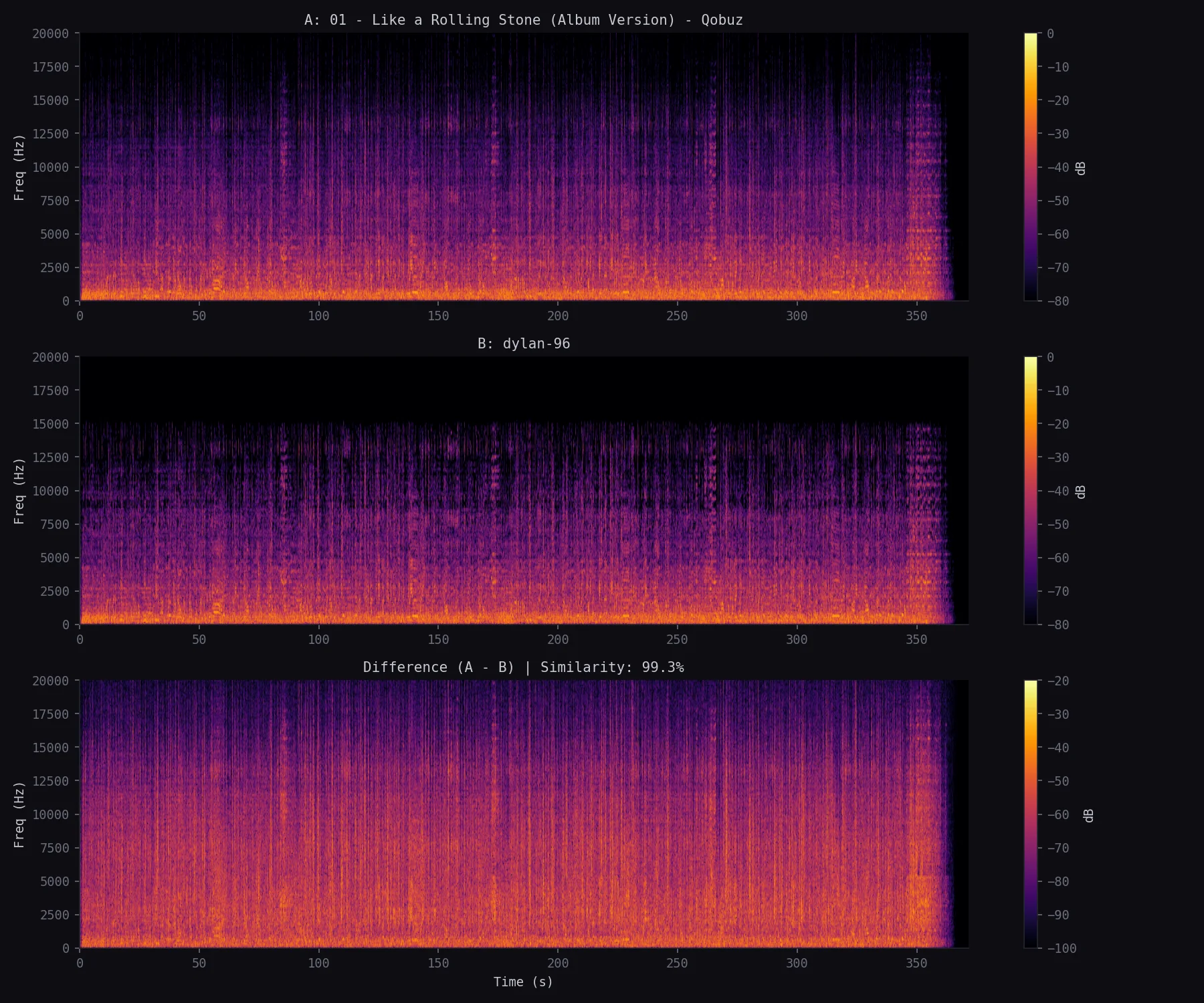This screenshot has height=1003, width=1204.
Task: Click the "200" time tick under plot B
Action: (x=558, y=639)
